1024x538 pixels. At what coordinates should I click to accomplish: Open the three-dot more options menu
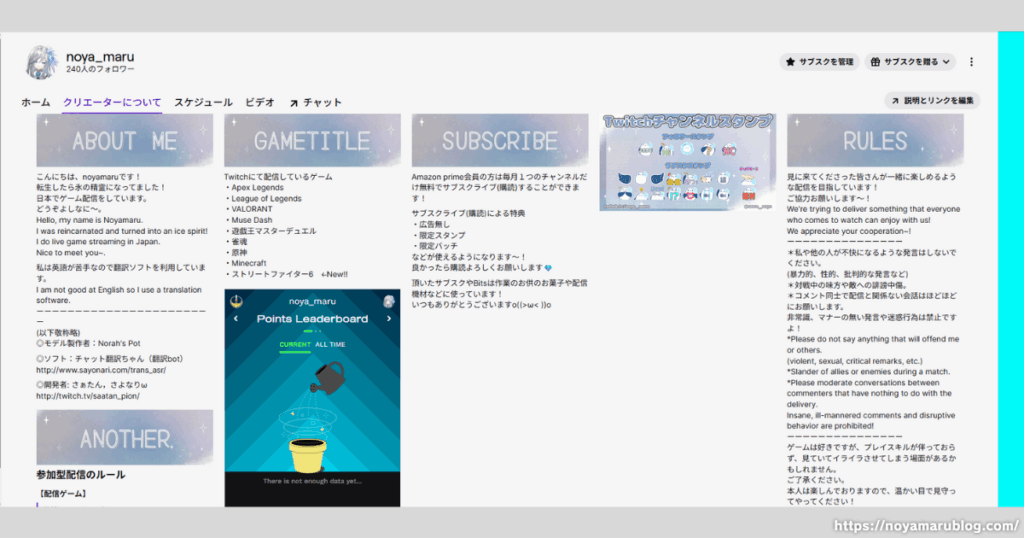coord(971,62)
